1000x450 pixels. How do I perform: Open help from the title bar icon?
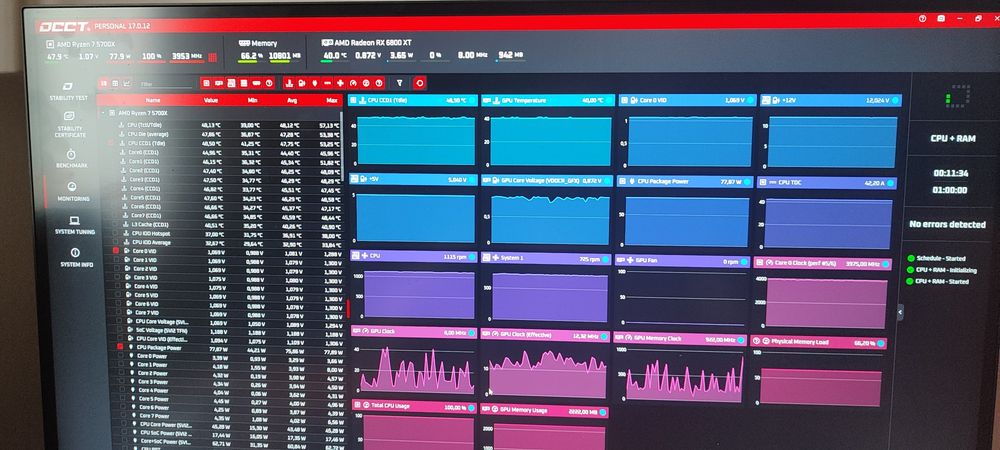tap(922, 18)
